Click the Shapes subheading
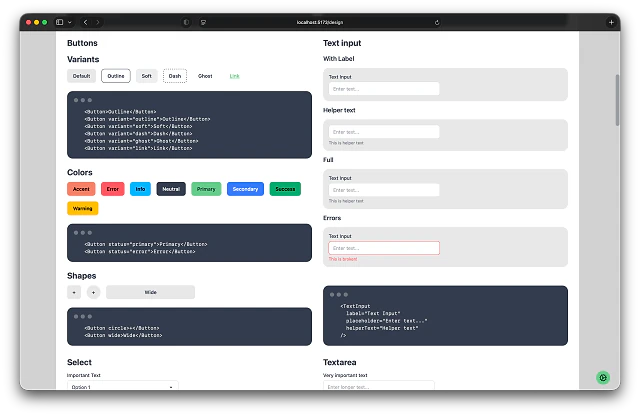 (x=82, y=276)
